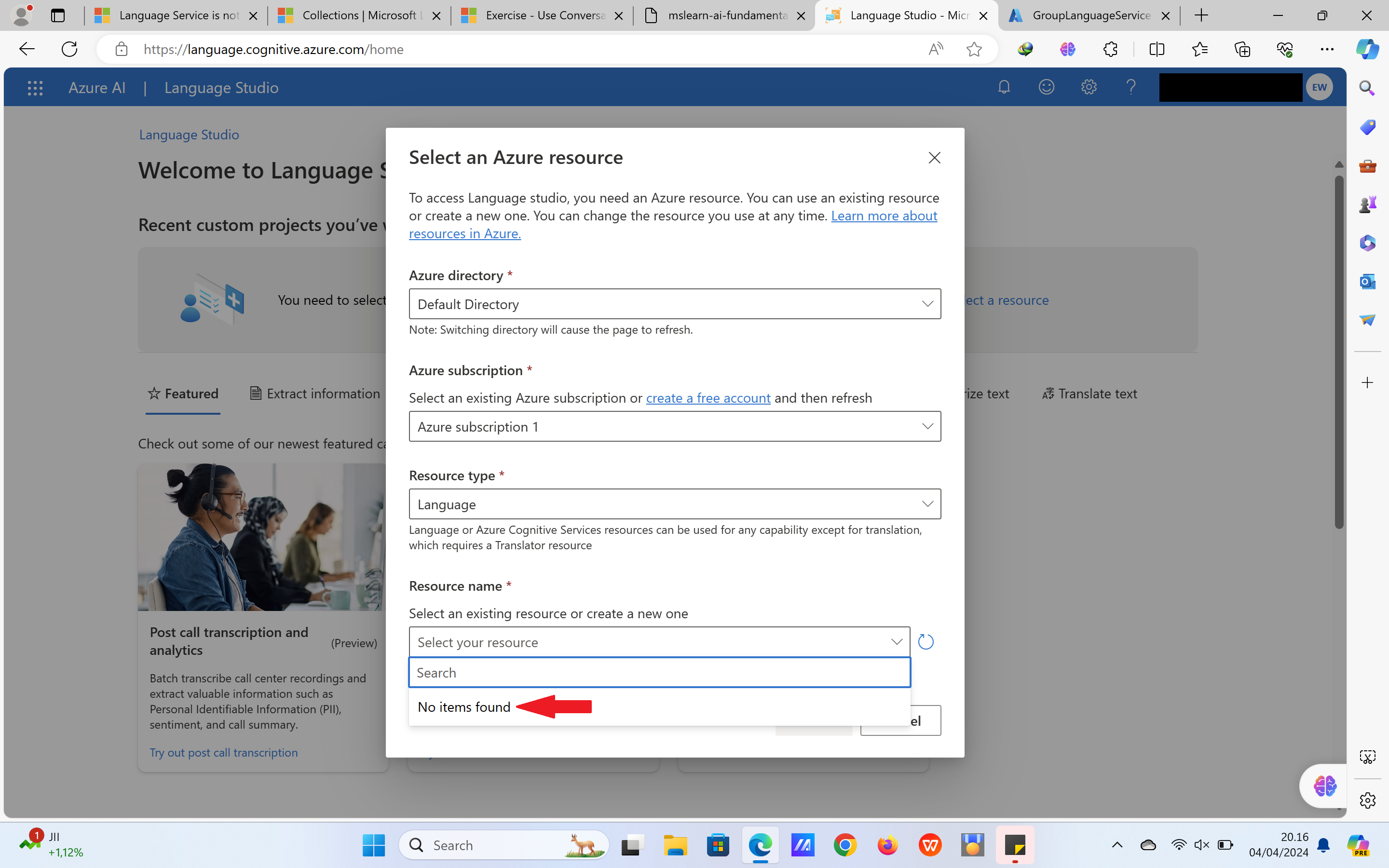
Task: Show hidden system tray icons chevron
Action: pyautogui.click(x=1117, y=845)
